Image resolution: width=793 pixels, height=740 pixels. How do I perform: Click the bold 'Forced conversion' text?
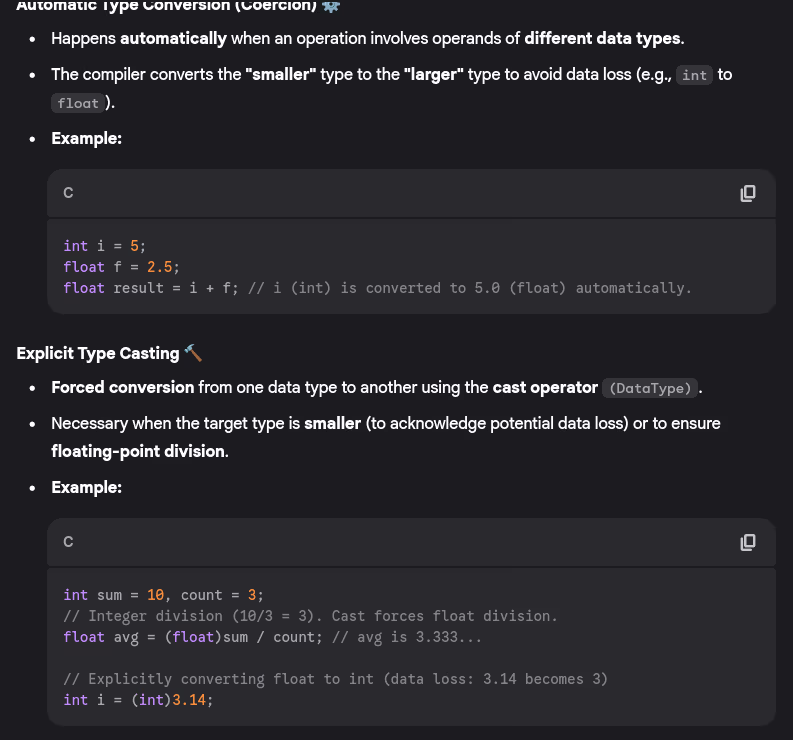click(x=122, y=387)
